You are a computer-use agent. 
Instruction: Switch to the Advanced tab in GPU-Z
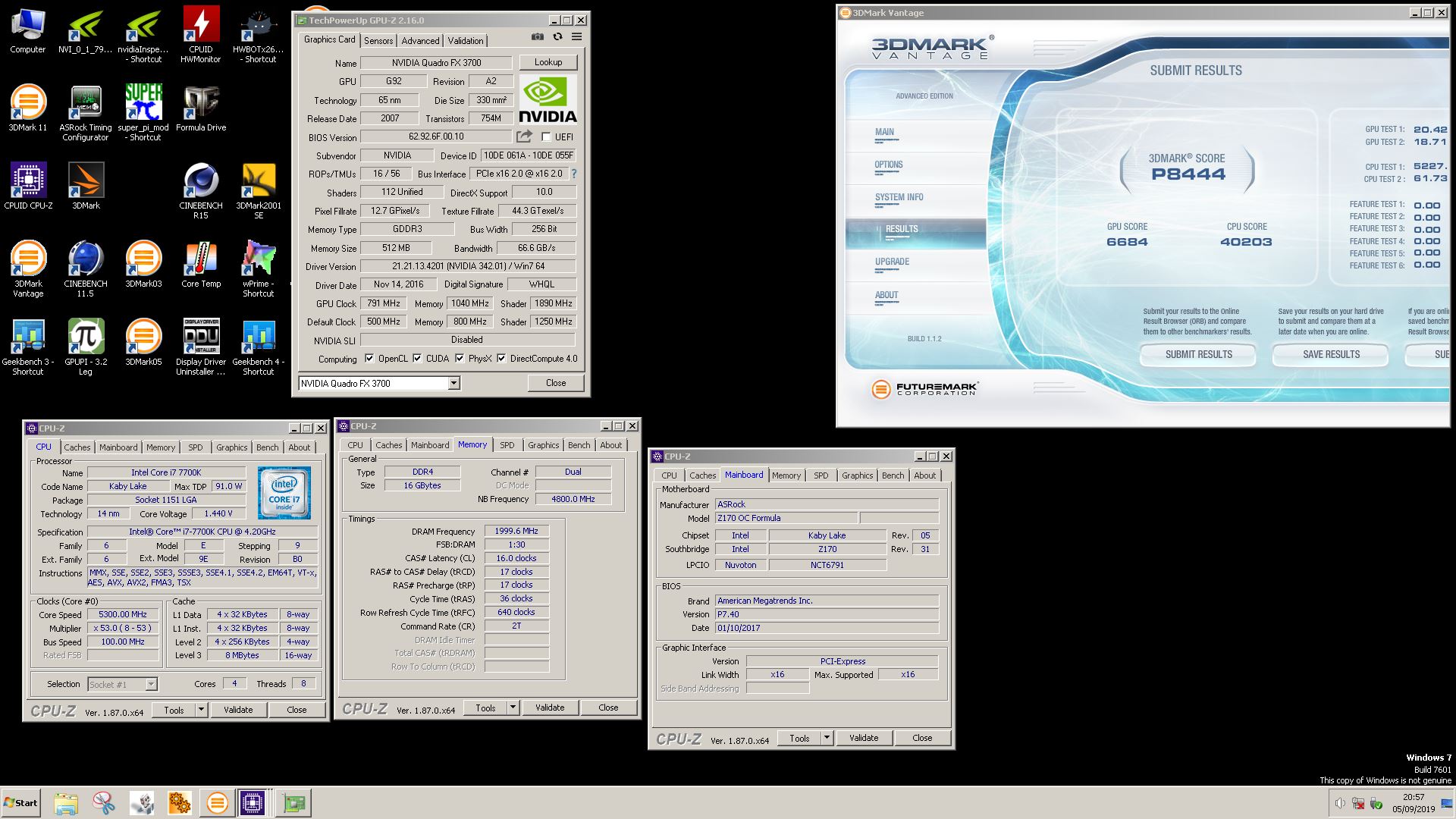coord(420,41)
